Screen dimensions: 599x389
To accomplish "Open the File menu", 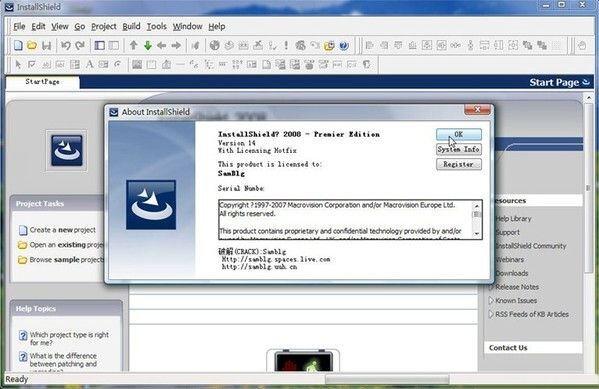I will pos(19,26).
